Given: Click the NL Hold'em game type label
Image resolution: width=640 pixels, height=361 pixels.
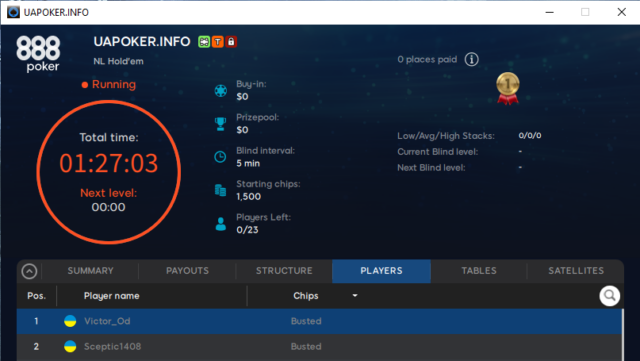Looking at the screenshot, I should coord(118,61).
